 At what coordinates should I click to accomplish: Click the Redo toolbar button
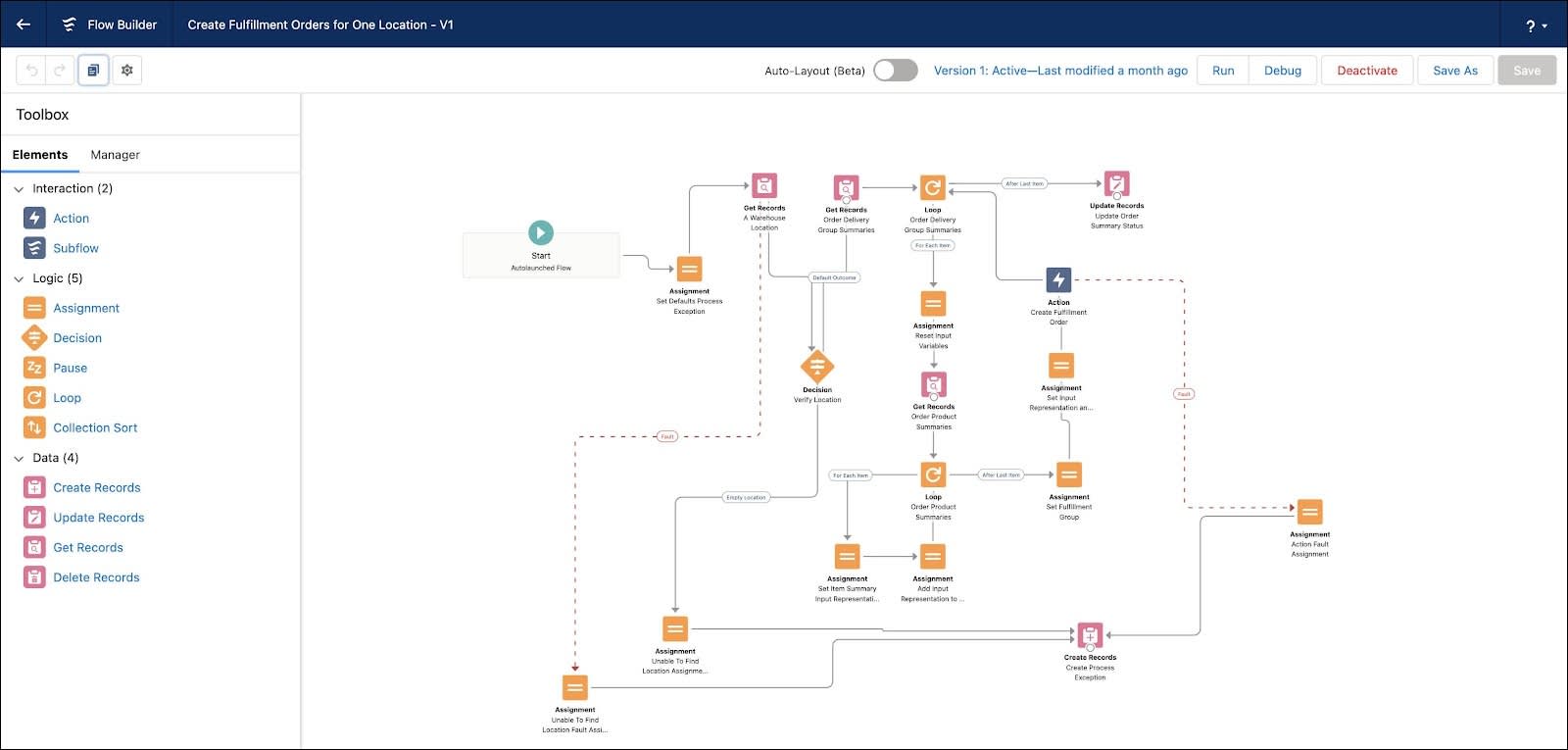pos(59,71)
